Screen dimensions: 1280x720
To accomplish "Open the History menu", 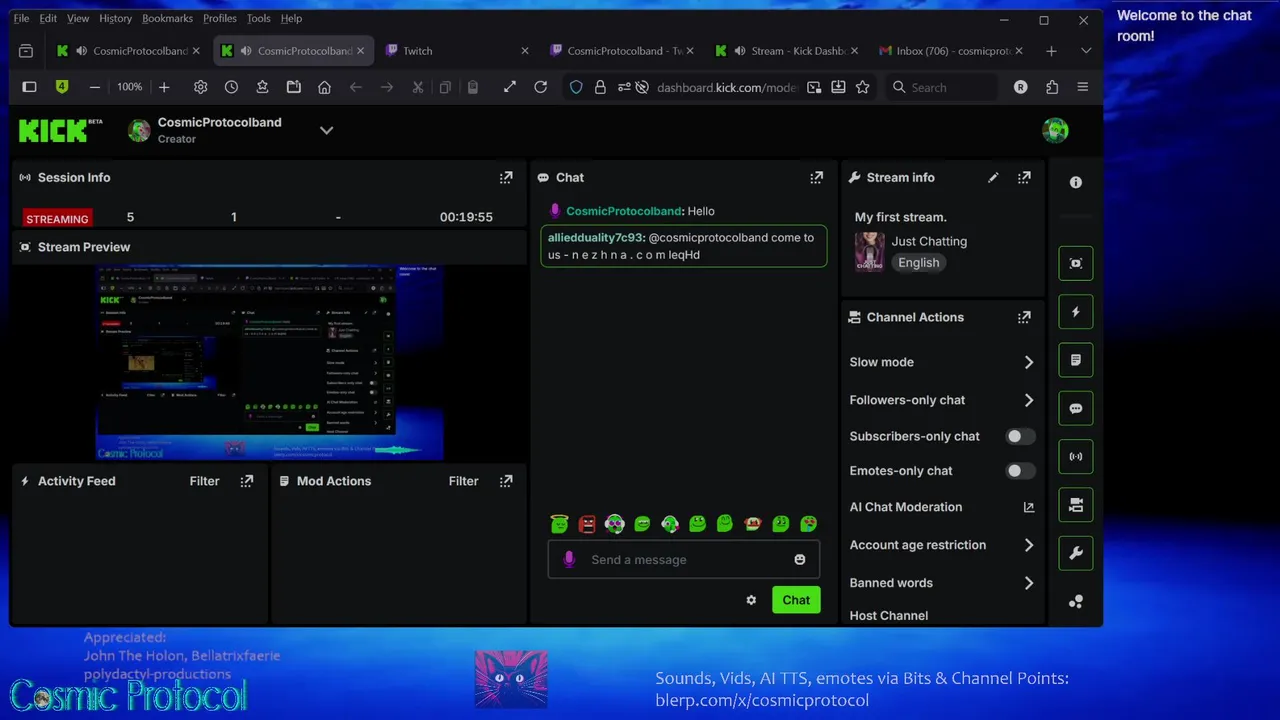I will coord(115,18).
